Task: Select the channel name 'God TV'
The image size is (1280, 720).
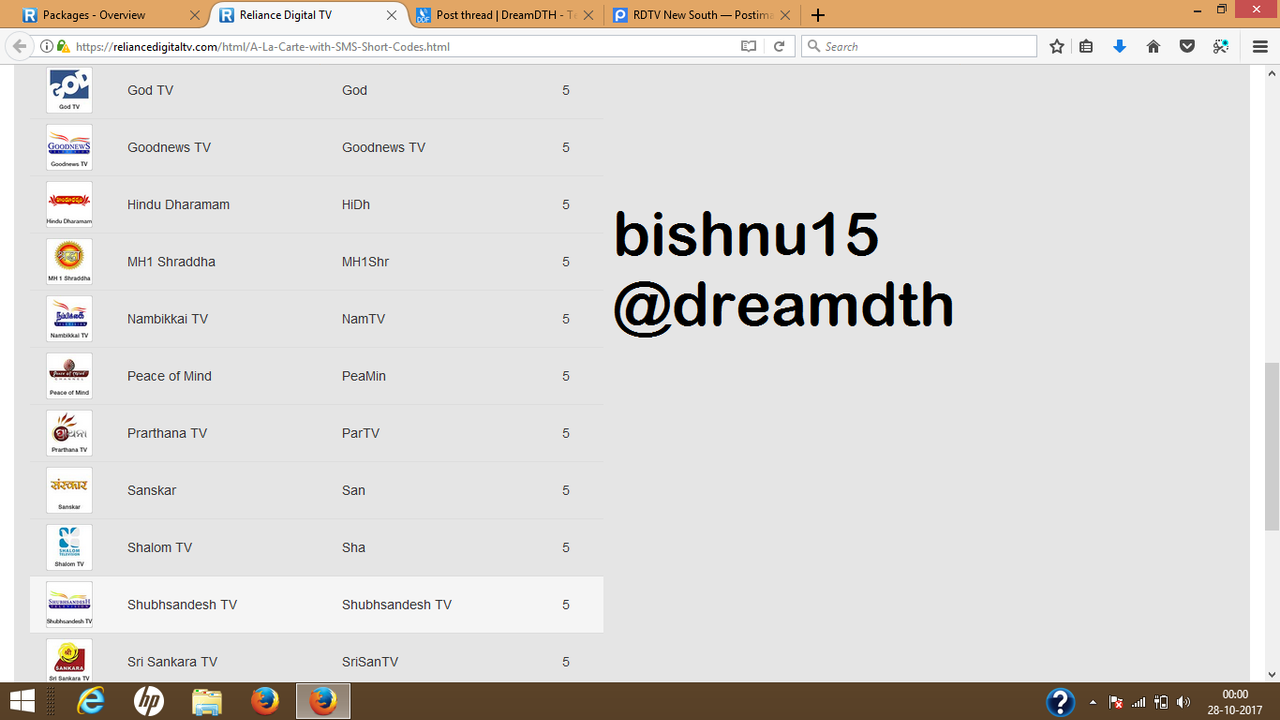Action: [x=150, y=90]
